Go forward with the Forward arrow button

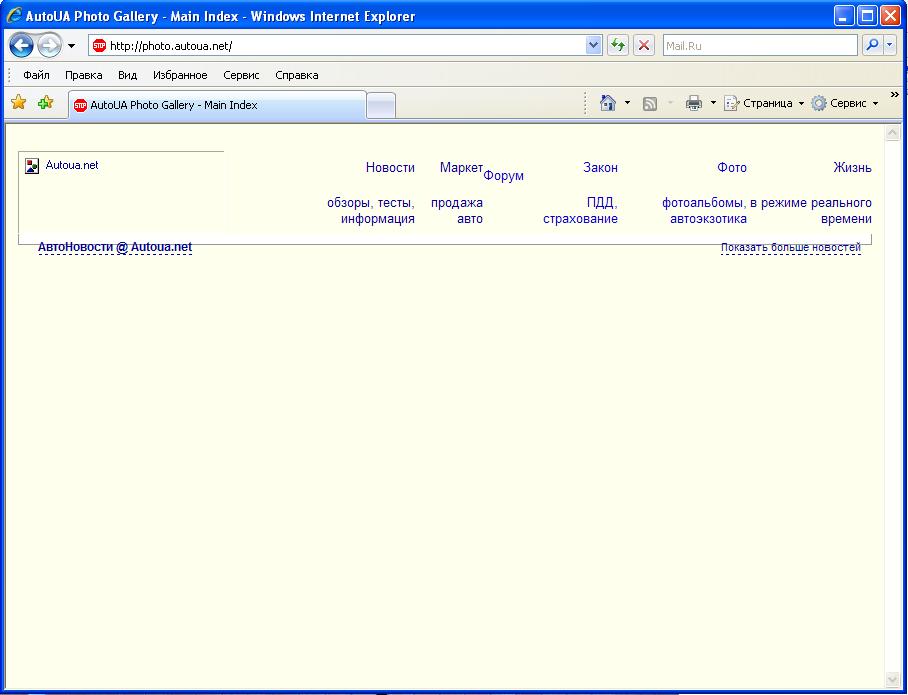point(49,46)
